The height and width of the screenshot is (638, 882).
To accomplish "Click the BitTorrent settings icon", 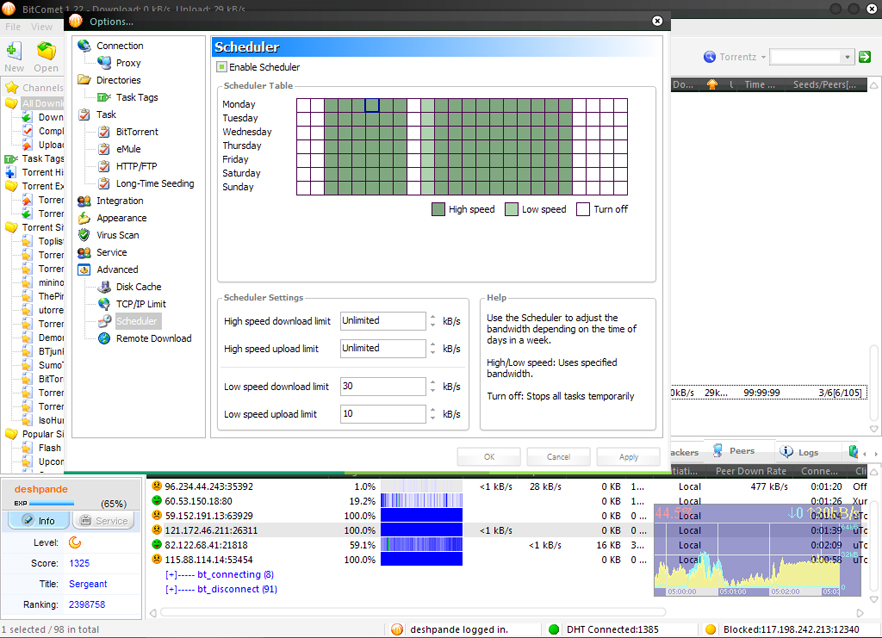I will pos(104,132).
